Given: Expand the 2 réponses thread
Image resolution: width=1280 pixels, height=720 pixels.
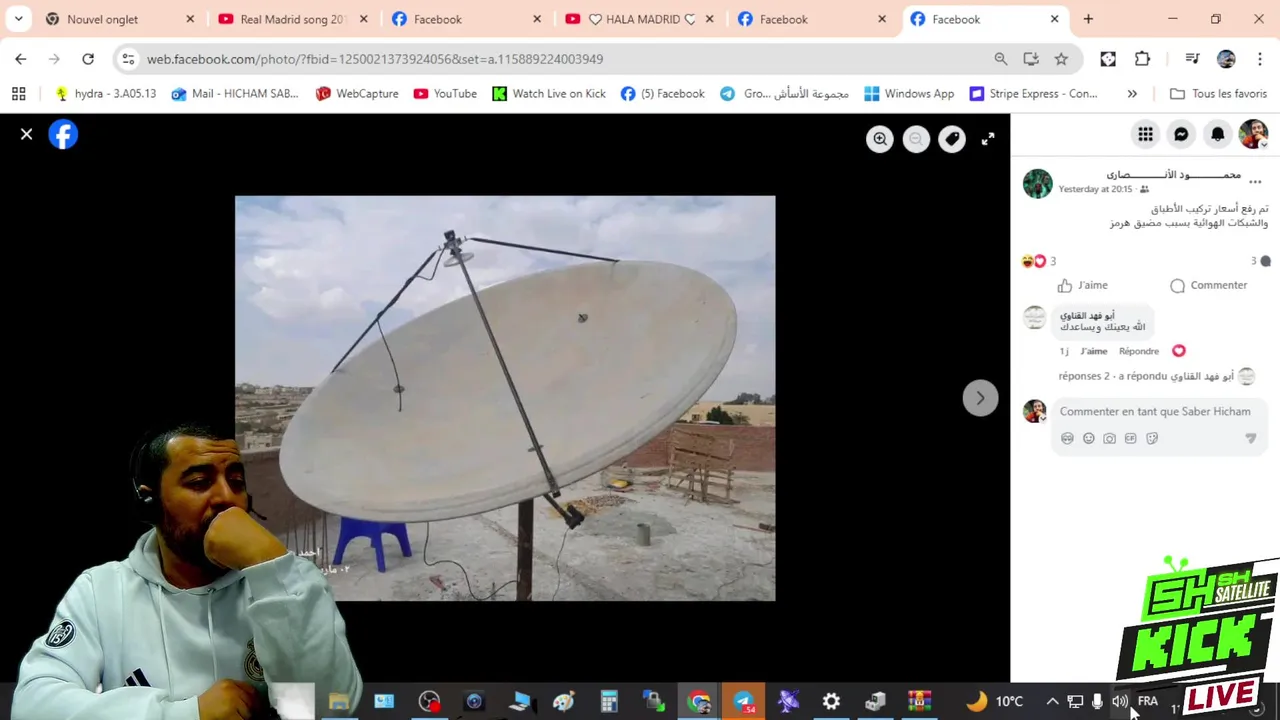Looking at the screenshot, I should [x=1146, y=376].
